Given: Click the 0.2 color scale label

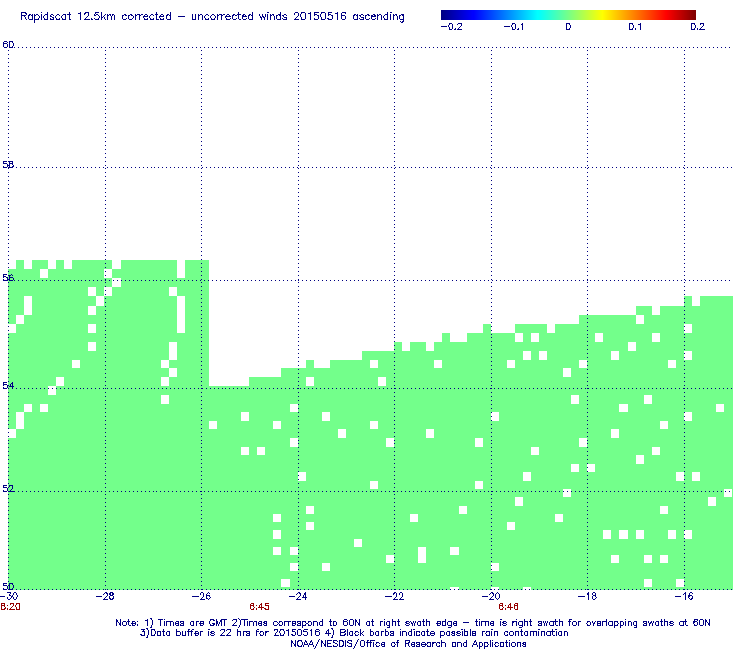Looking at the screenshot, I should tap(698, 27).
